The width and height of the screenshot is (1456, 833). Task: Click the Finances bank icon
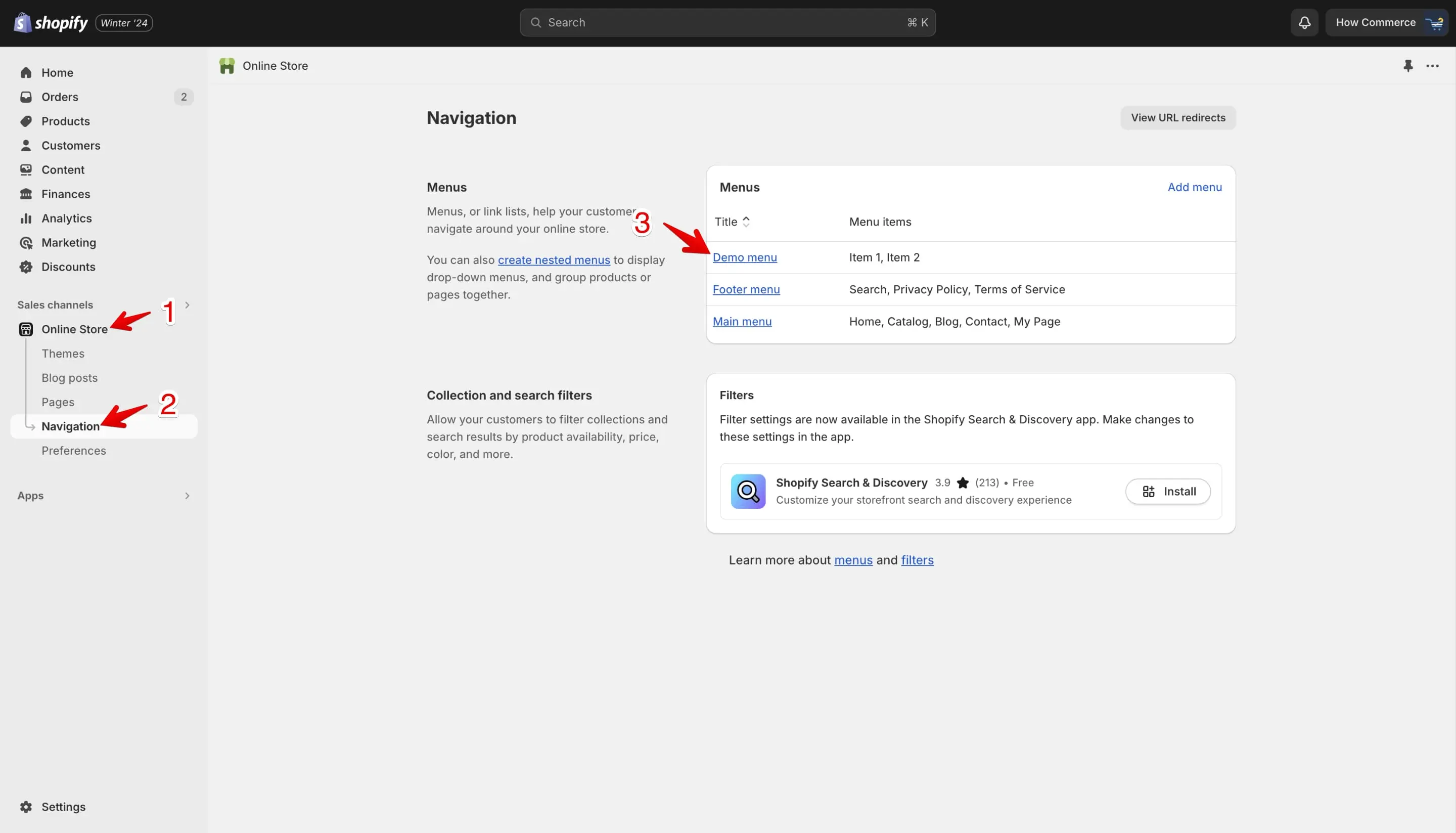26,194
